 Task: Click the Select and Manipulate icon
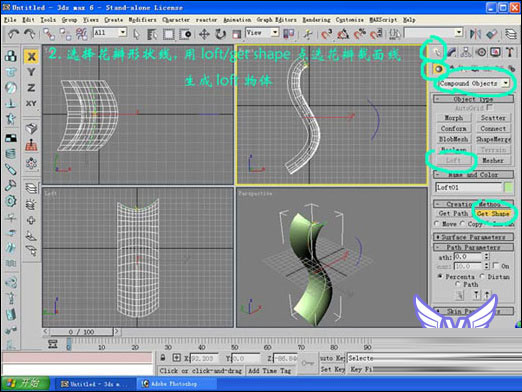(x=308, y=34)
